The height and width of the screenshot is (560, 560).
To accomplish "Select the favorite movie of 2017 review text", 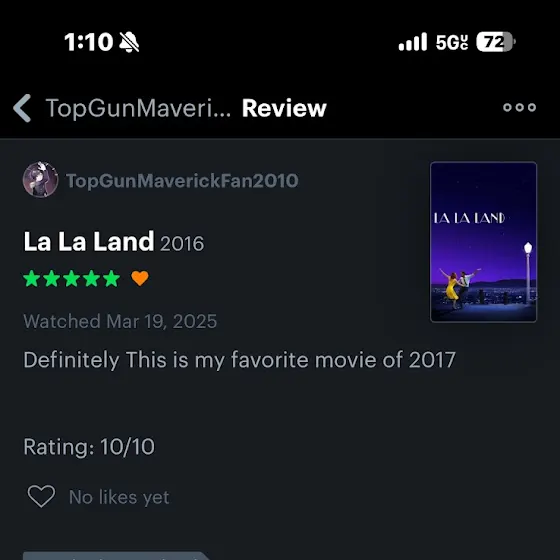I will 343,359.
